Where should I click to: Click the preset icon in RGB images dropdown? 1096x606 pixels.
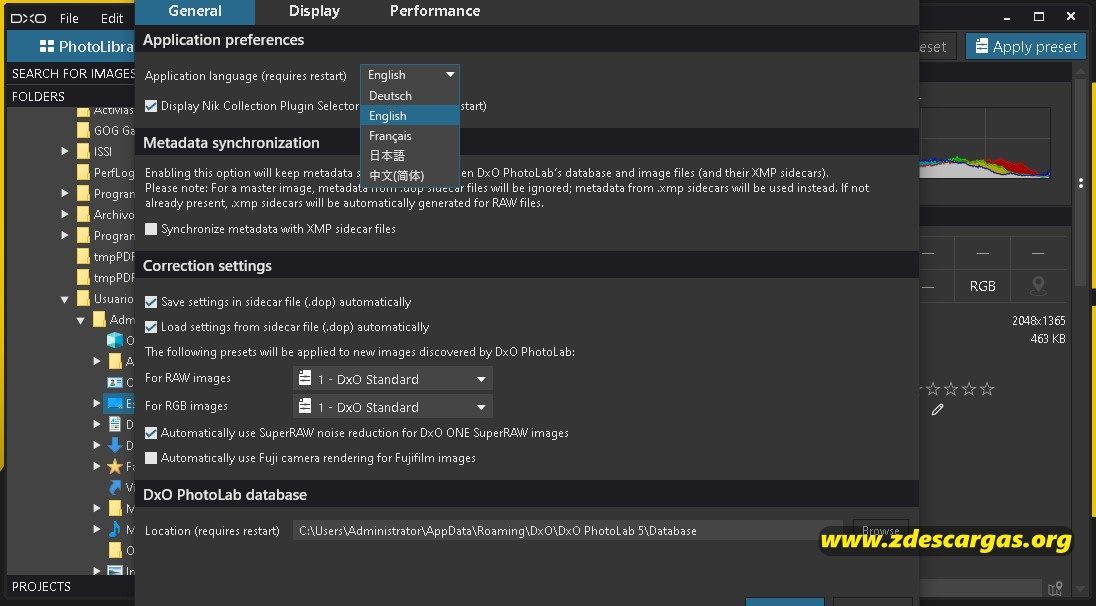tap(305, 406)
